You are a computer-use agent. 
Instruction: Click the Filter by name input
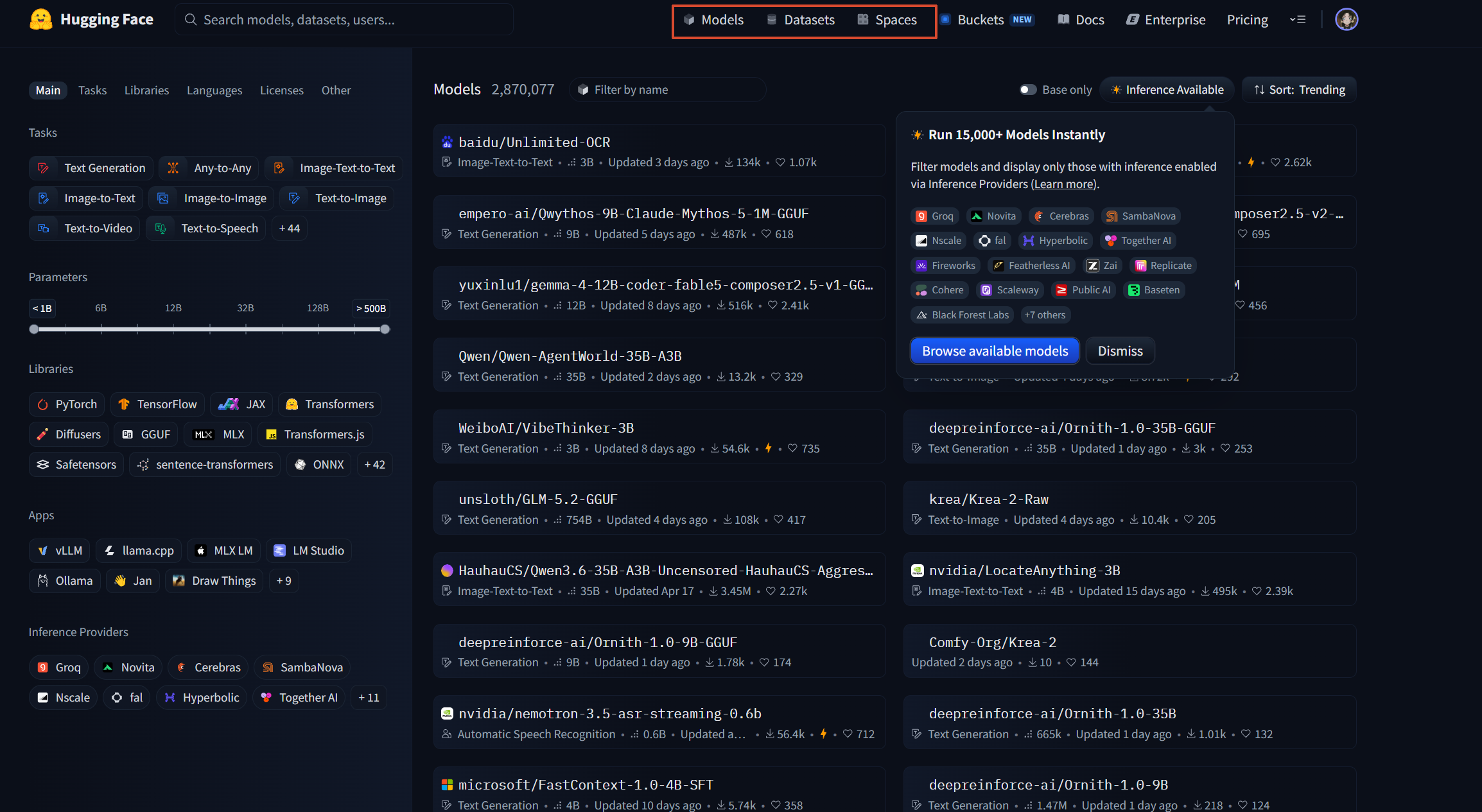[668, 90]
